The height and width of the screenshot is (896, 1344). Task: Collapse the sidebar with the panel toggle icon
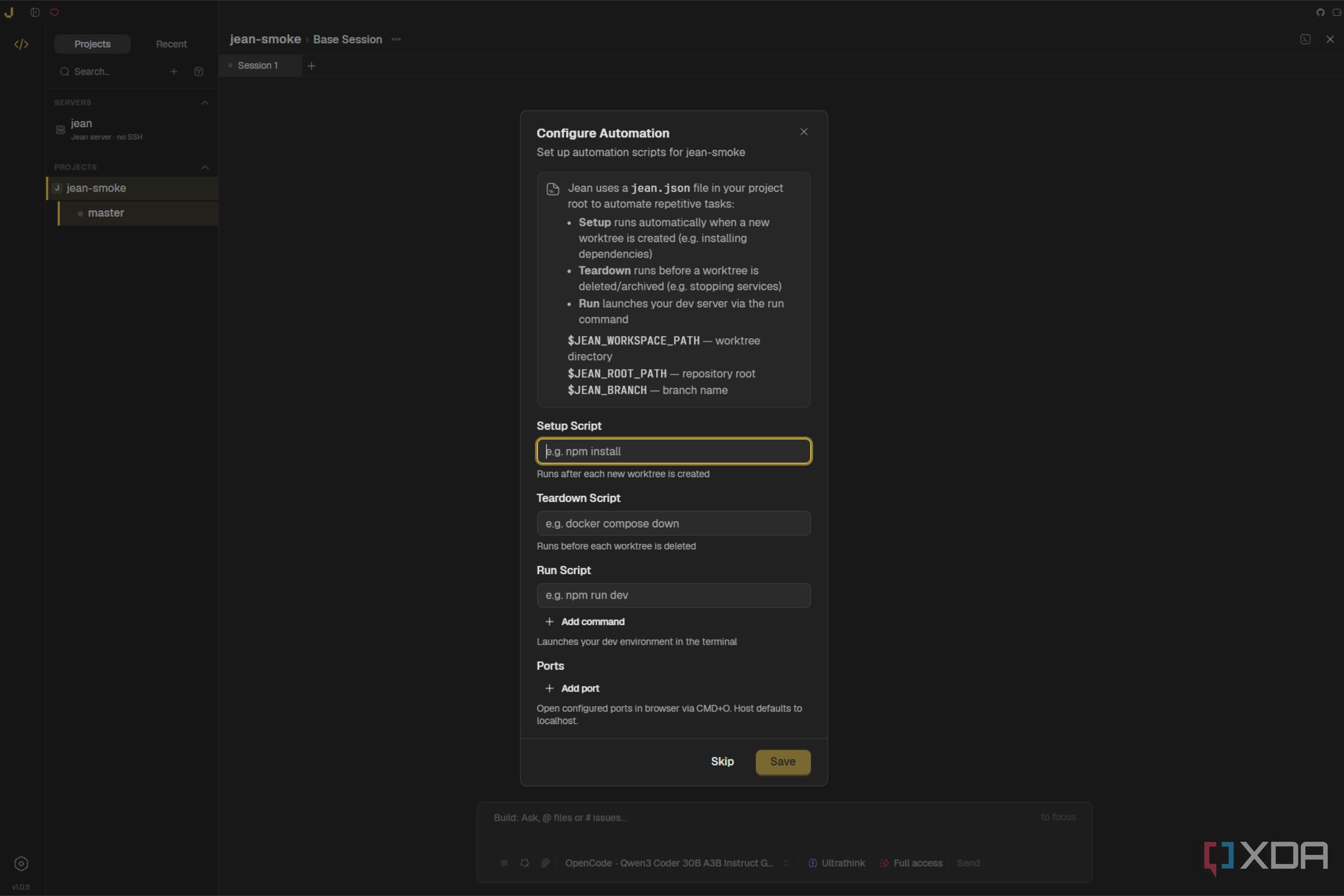35,12
